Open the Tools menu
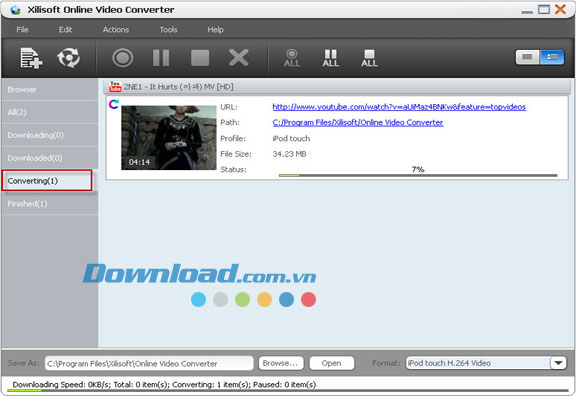Screen dimensions: 576x396 point(169,30)
